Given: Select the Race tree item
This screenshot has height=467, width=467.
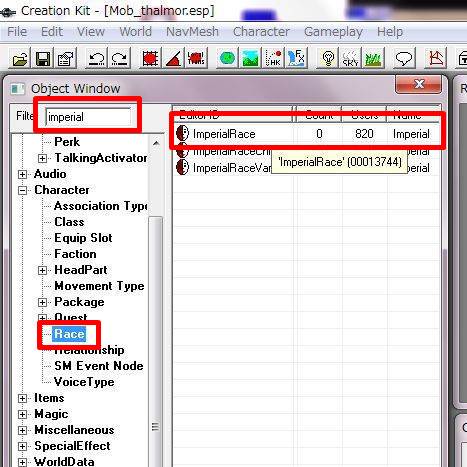Looking at the screenshot, I should [x=69, y=334].
